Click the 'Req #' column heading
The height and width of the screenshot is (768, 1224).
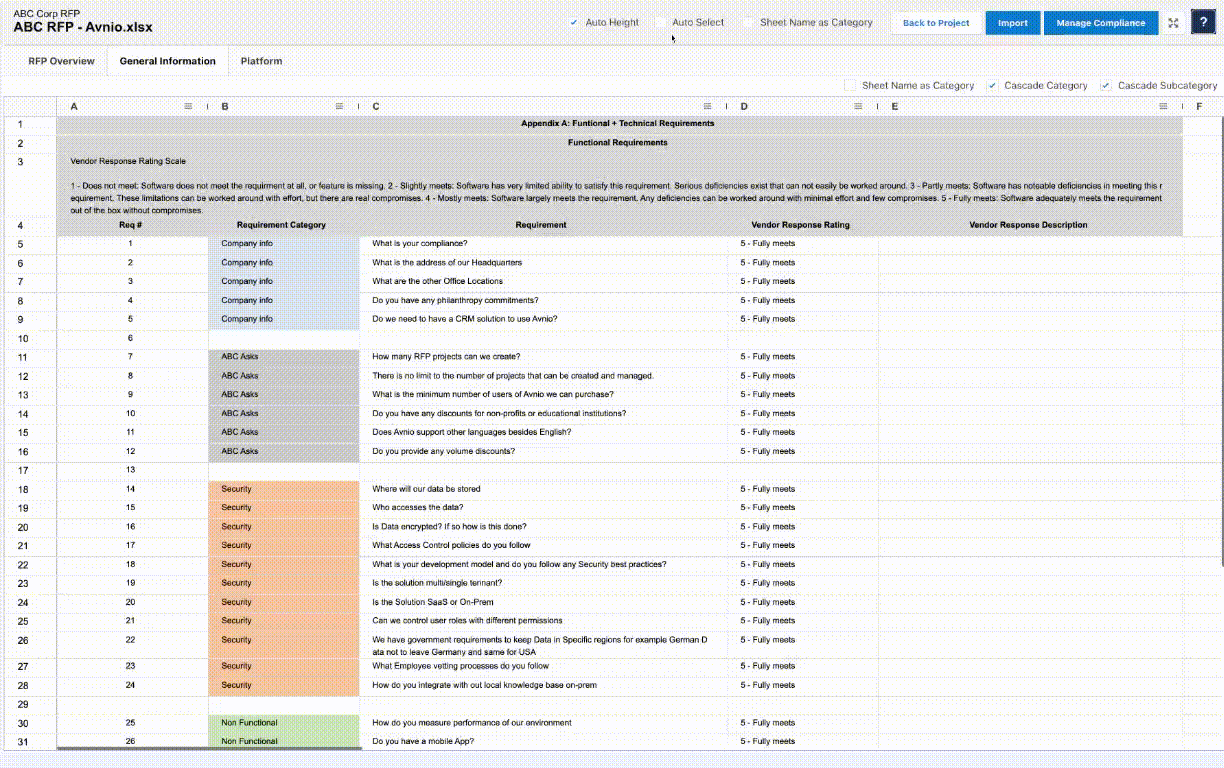[131, 225]
